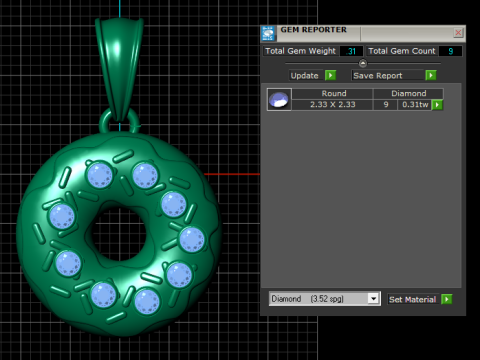Click the Round shape cell
The image size is (480, 360).
point(333,94)
